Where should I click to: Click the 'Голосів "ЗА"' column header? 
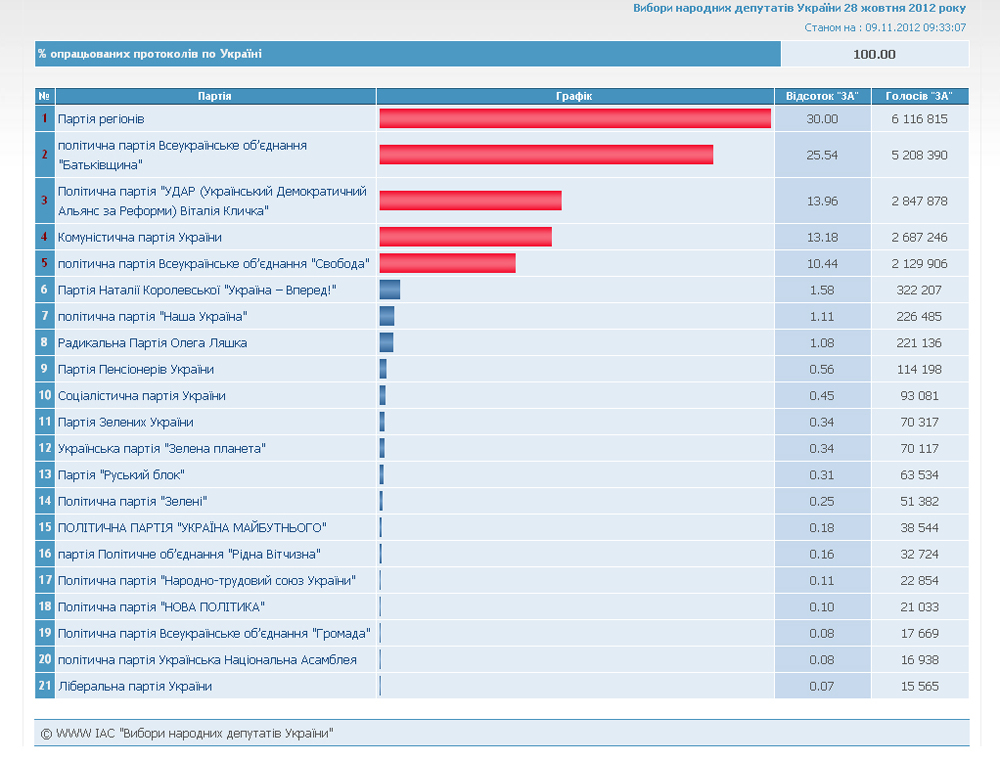[919, 96]
